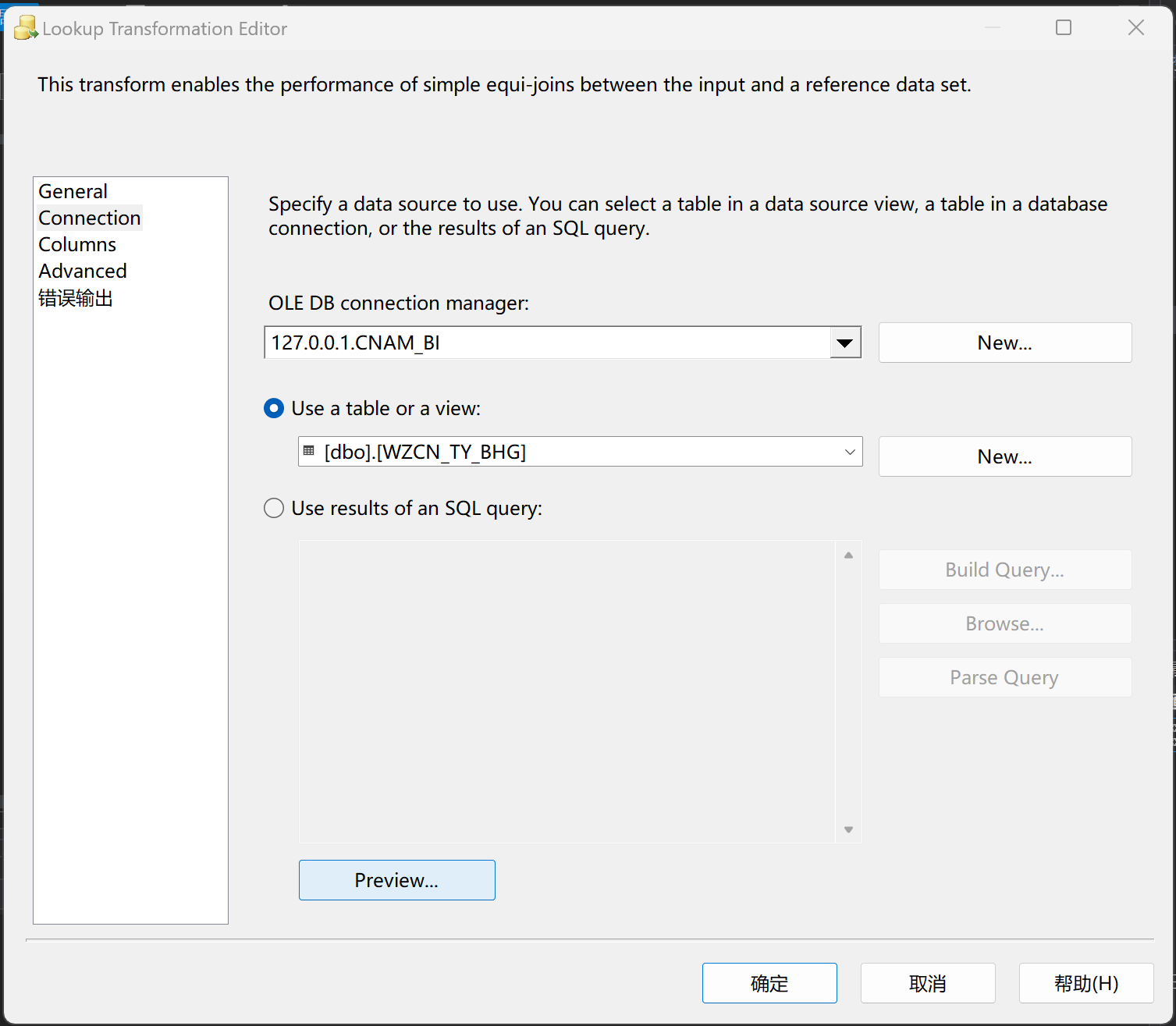
Task: Click the table icon in the view dropdown
Action: (309, 451)
